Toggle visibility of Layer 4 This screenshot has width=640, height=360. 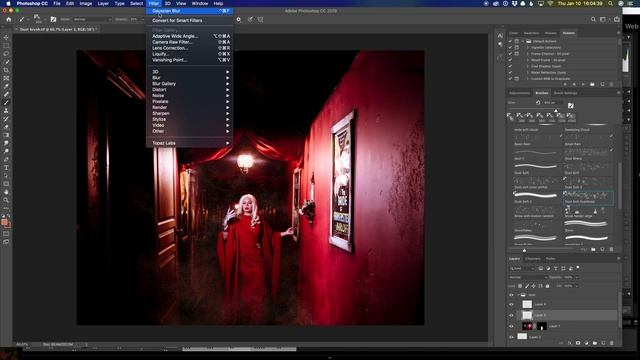[x=511, y=304]
